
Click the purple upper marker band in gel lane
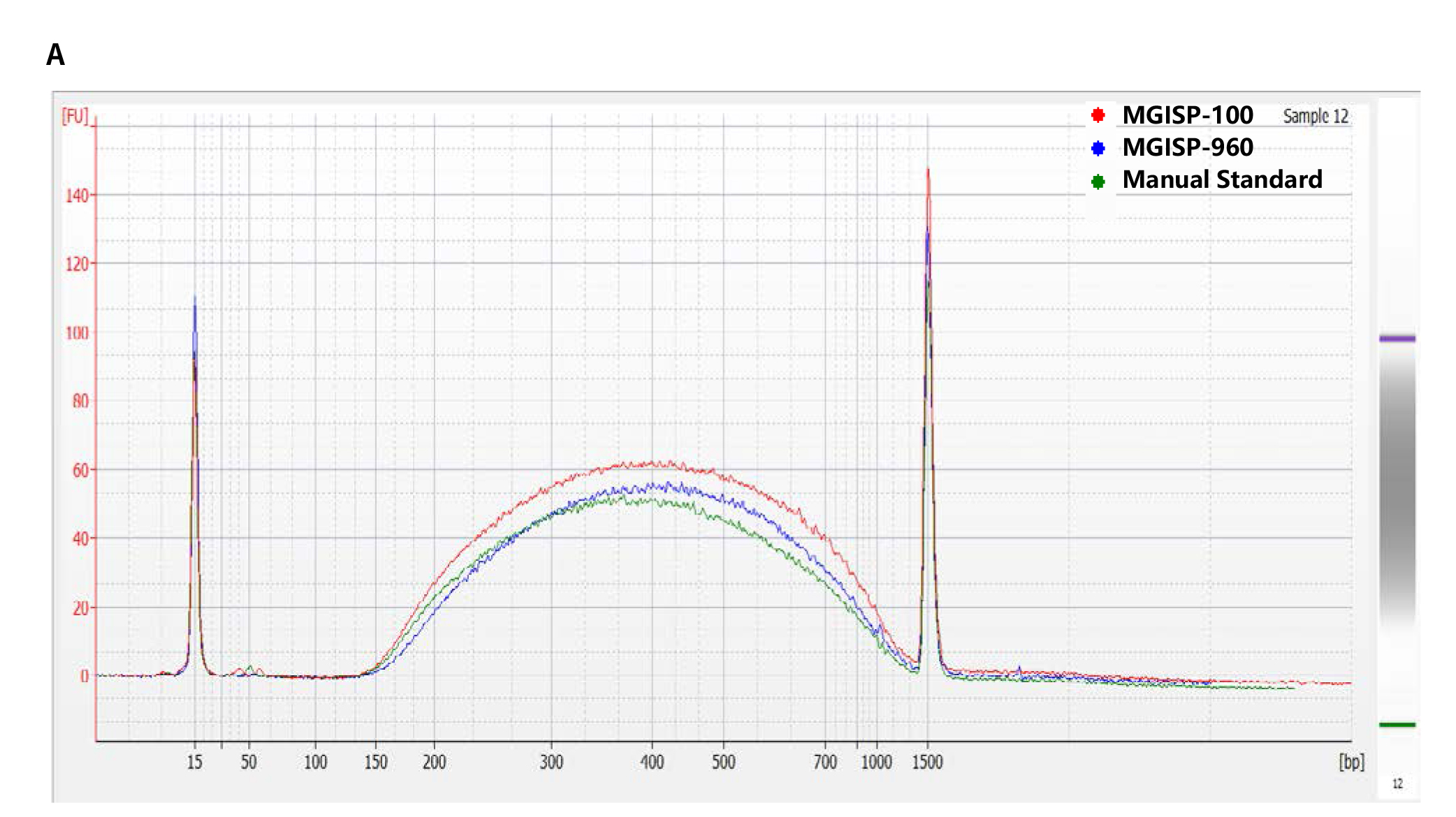point(1397,339)
